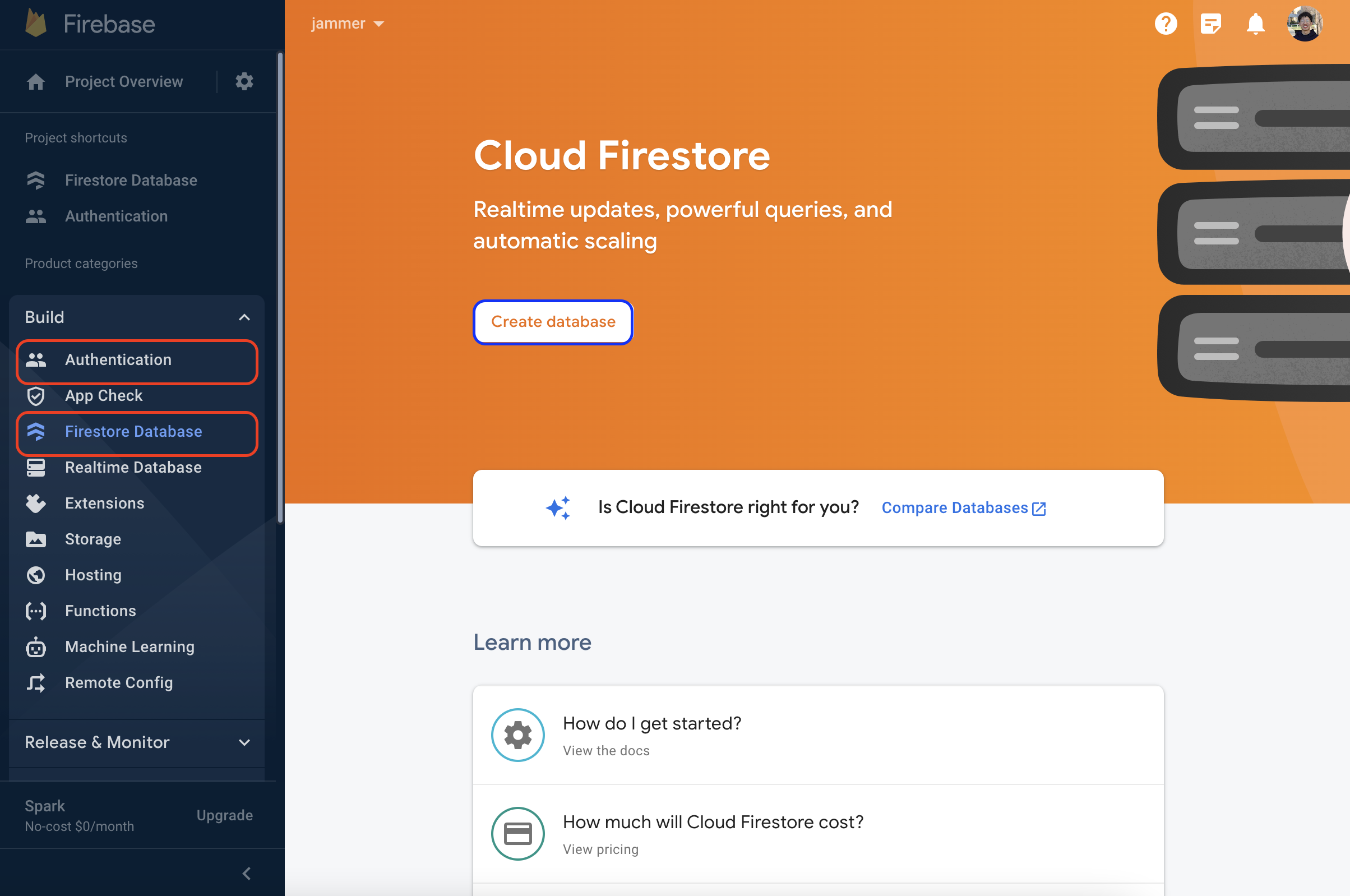
Task: Click the Functions brackets icon
Action: pos(36,611)
